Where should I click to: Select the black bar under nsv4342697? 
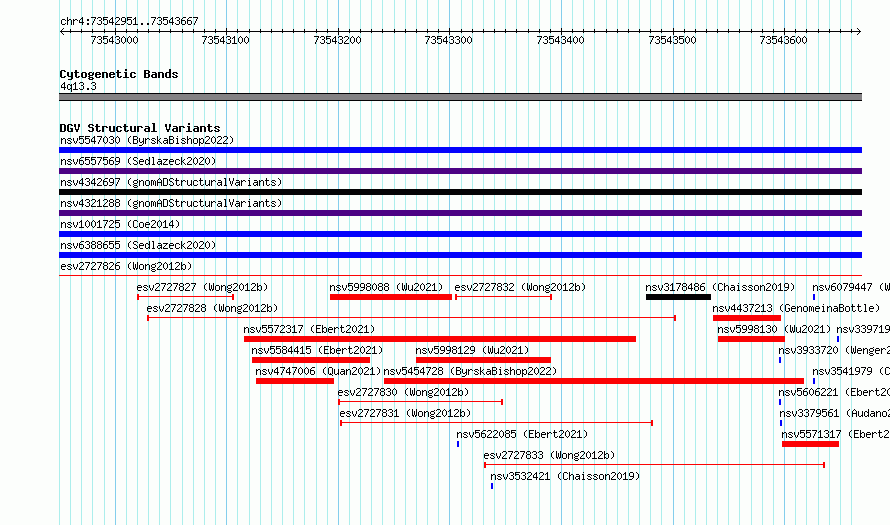point(460,192)
